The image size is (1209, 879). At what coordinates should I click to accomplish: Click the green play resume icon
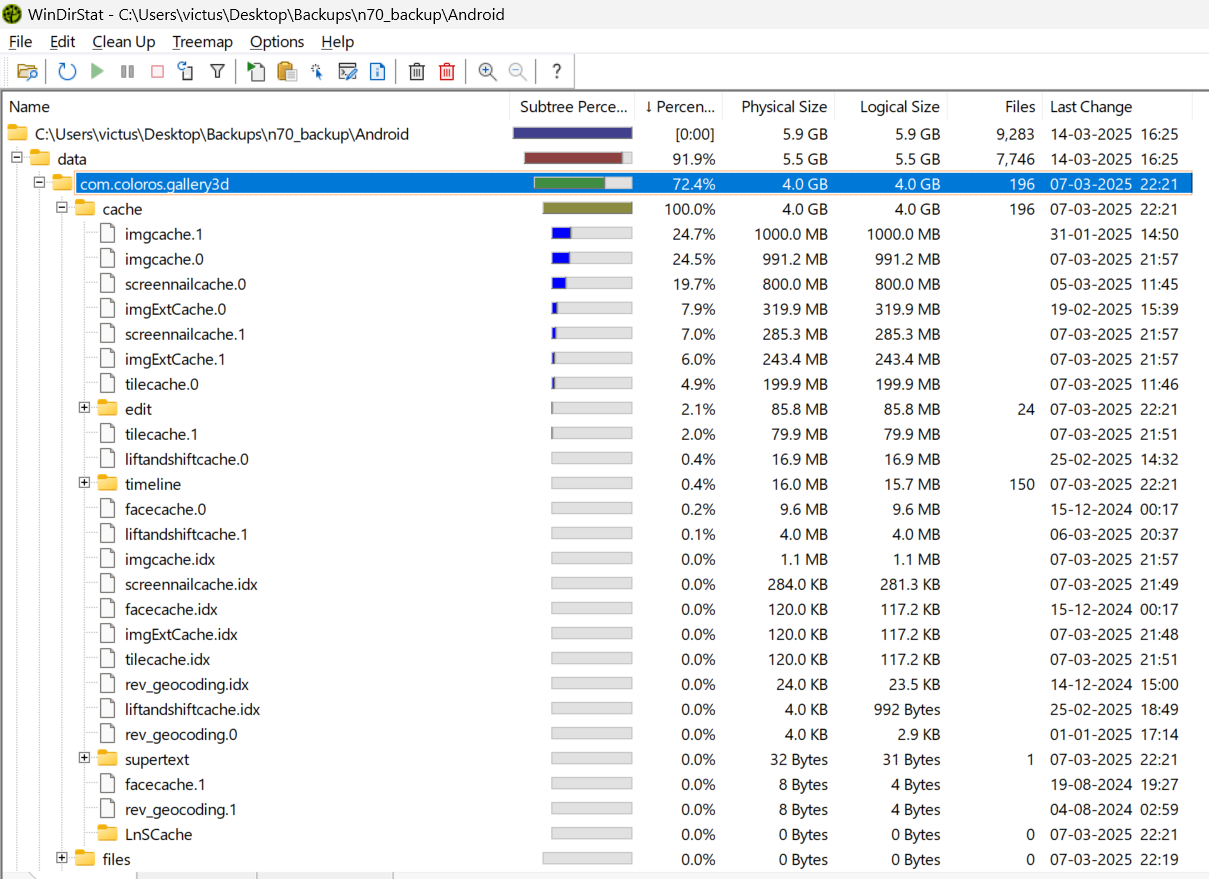pos(97,71)
